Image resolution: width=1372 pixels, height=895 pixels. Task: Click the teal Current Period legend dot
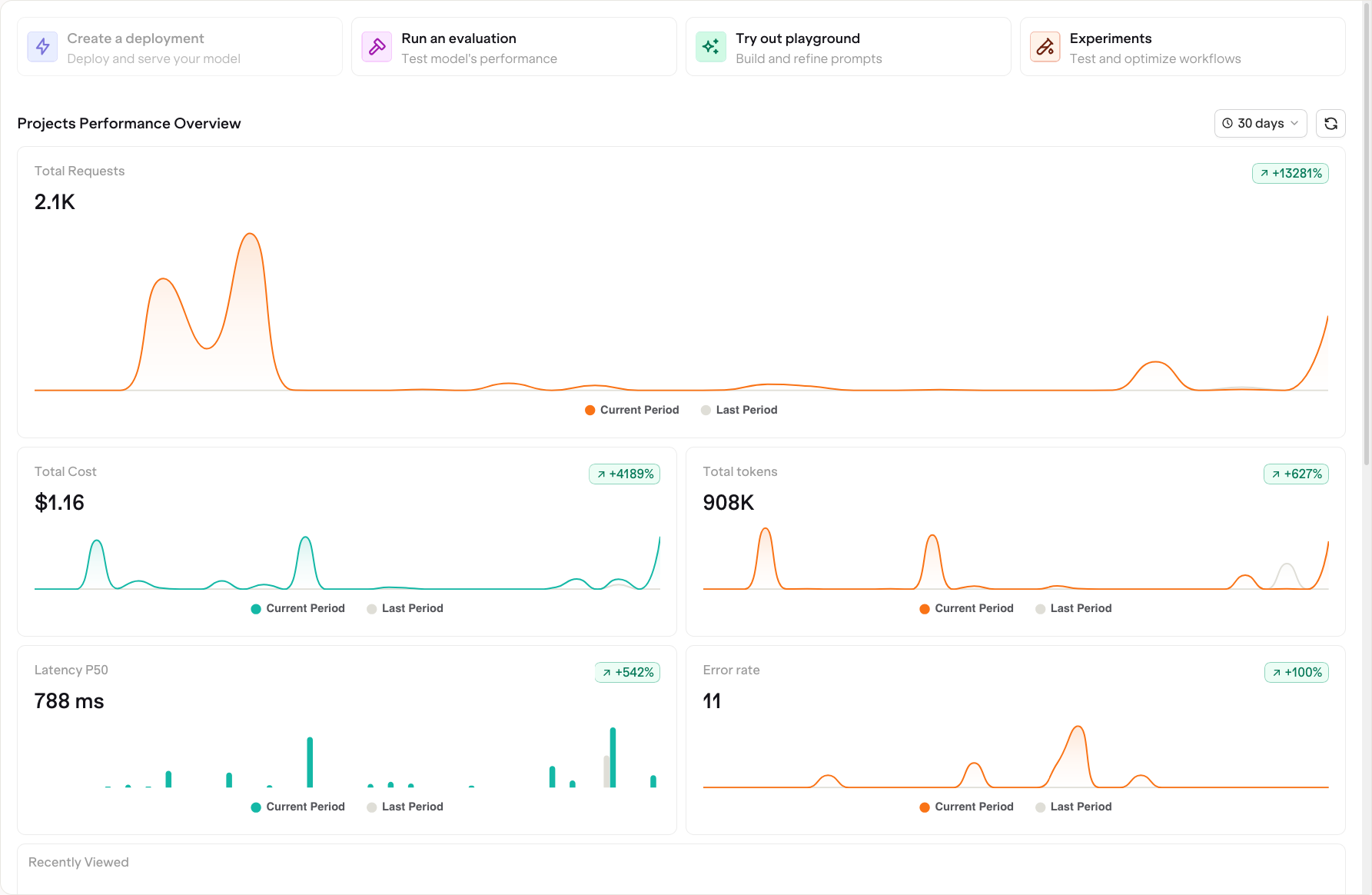[255, 608]
